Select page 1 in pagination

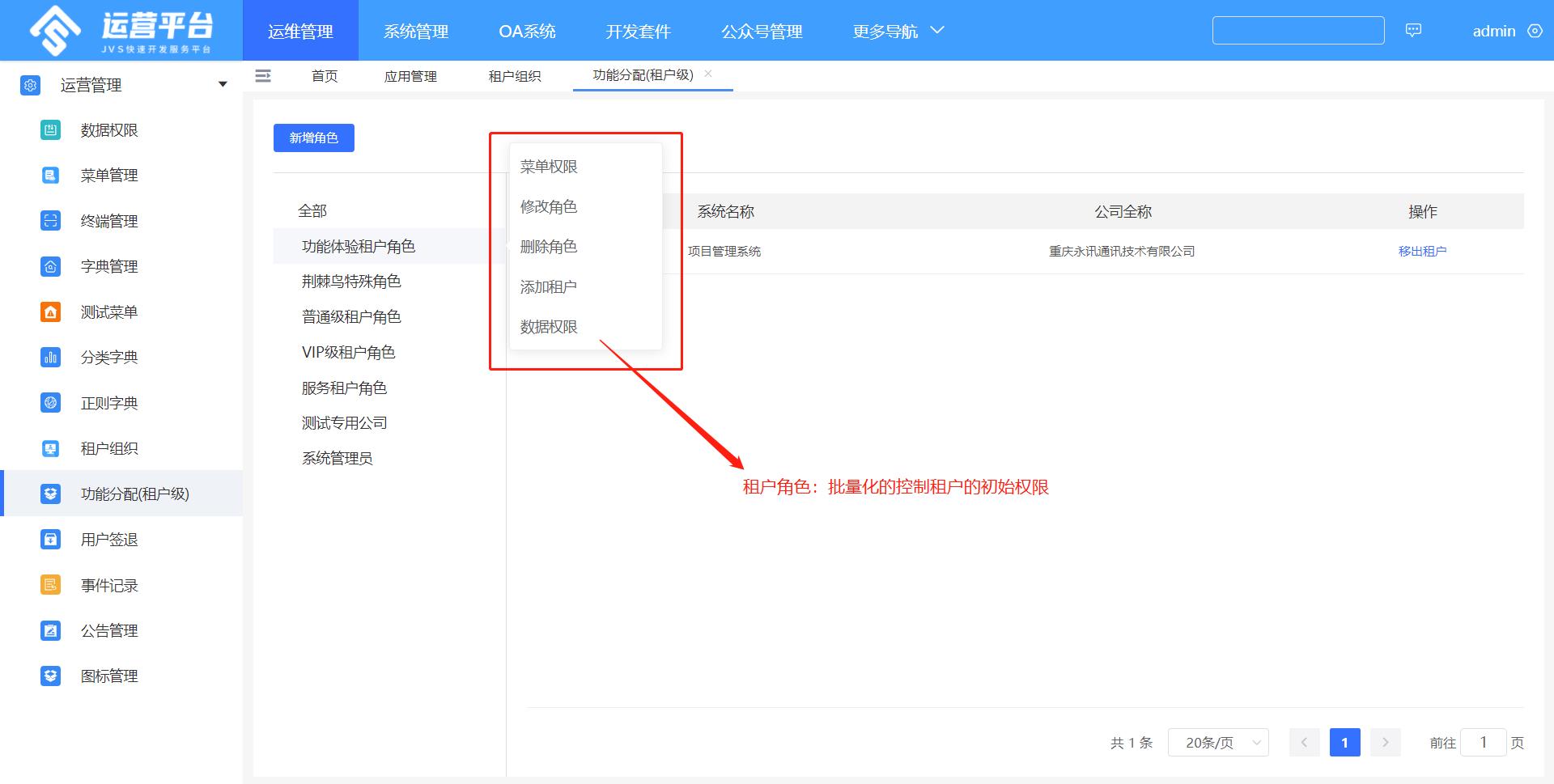point(1344,742)
